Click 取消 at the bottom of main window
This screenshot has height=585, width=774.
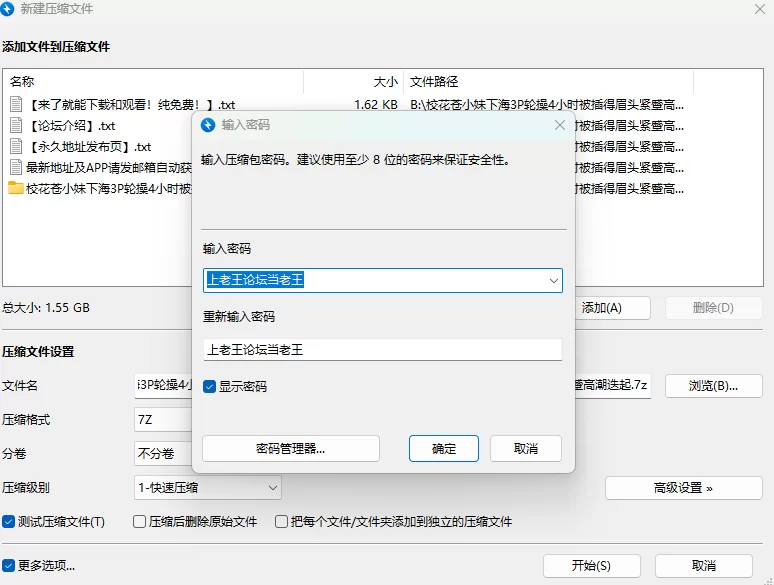coord(704,566)
